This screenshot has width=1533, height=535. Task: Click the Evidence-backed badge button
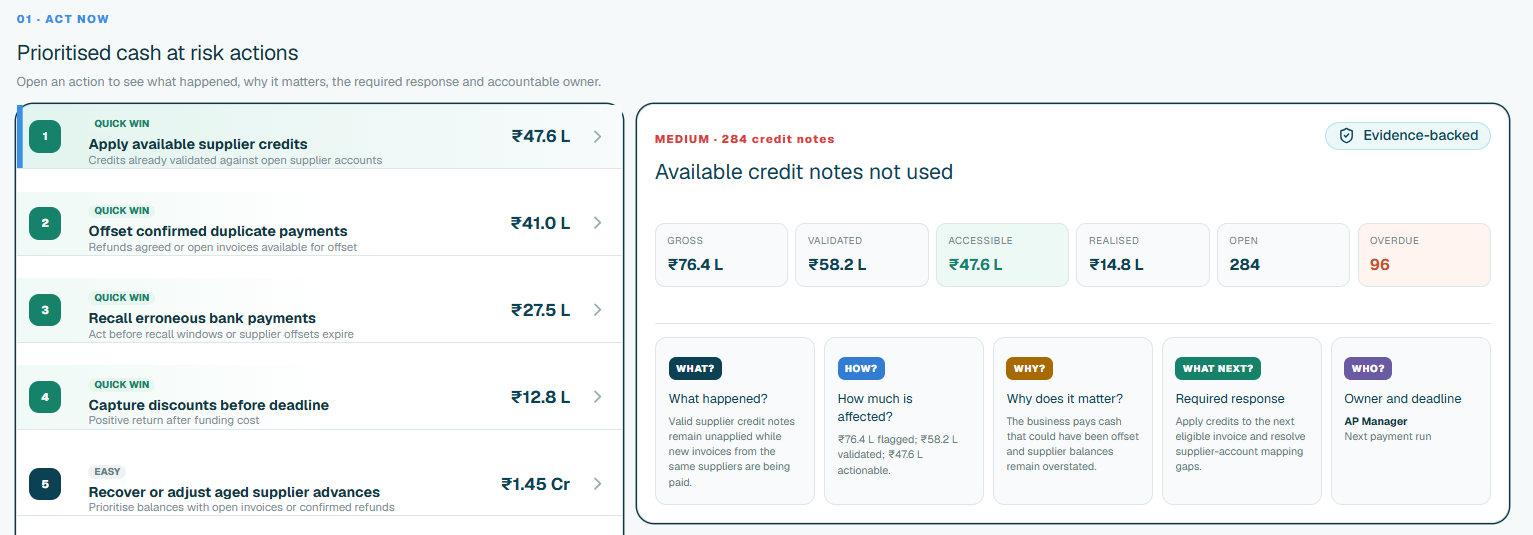1407,136
